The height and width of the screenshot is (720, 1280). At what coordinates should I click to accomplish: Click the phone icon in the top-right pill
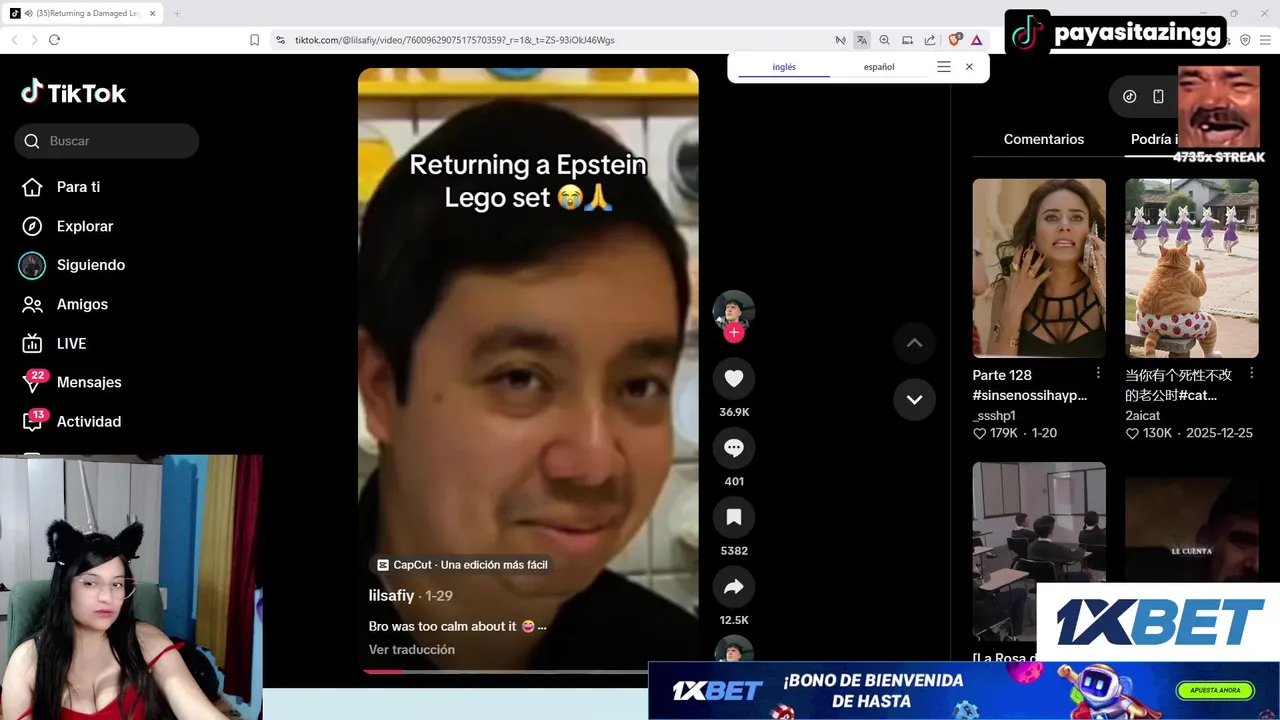tap(1158, 96)
